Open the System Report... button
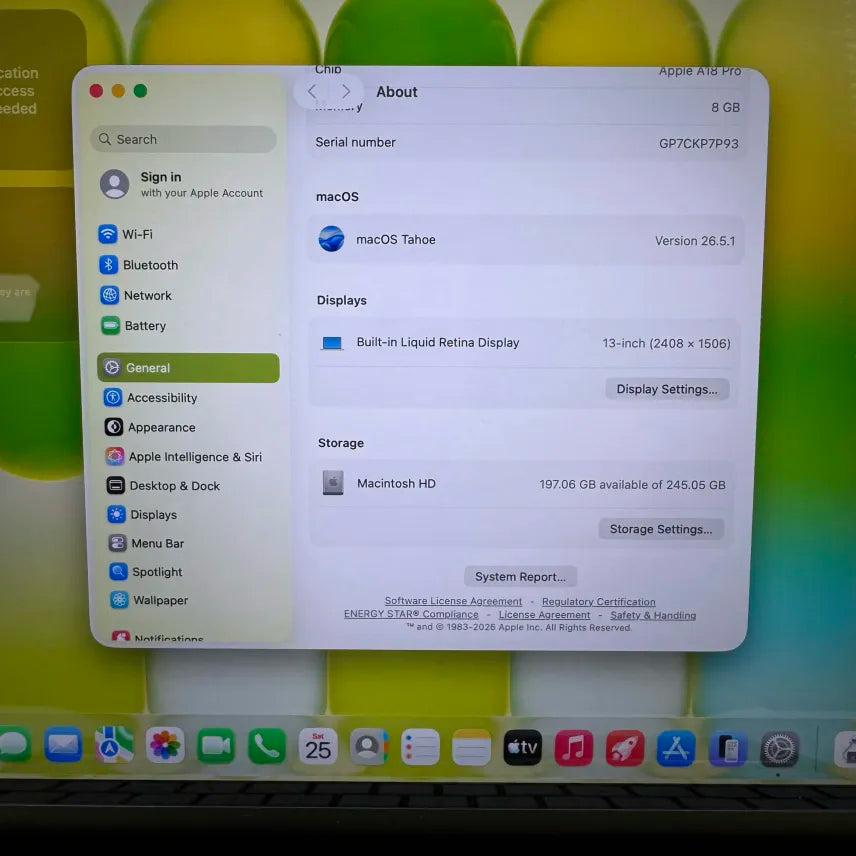Screen dimensions: 856x856 (520, 576)
